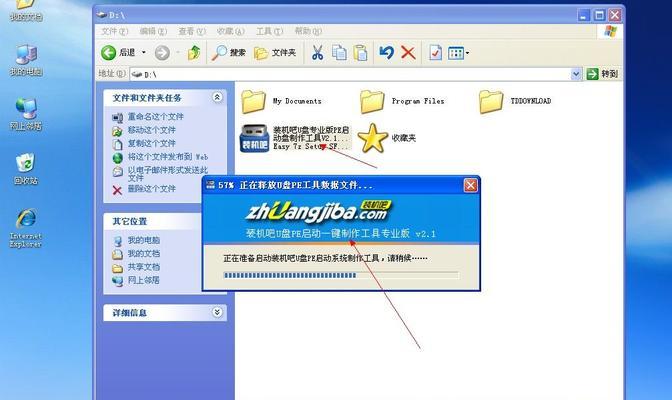Click 以电子邮件形式发送此文件 link

[168, 174]
